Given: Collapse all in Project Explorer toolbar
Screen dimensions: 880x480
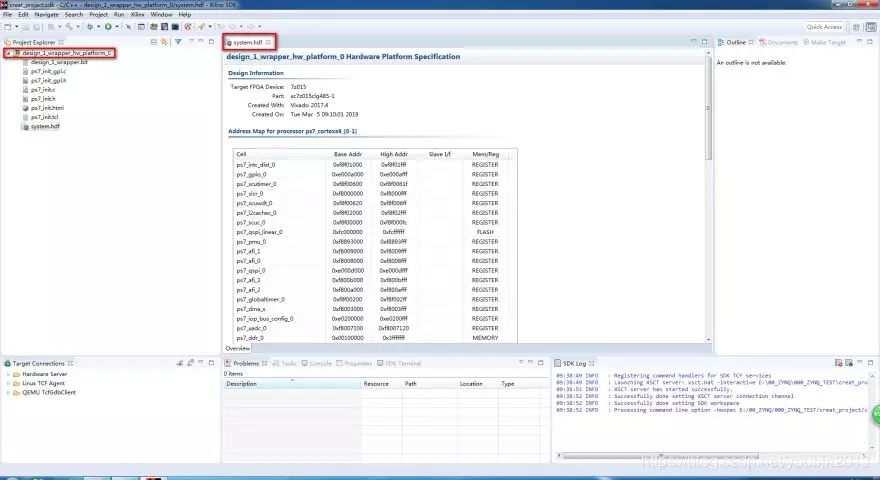Looking at the screenshot, I should click(x=153, y=42).
